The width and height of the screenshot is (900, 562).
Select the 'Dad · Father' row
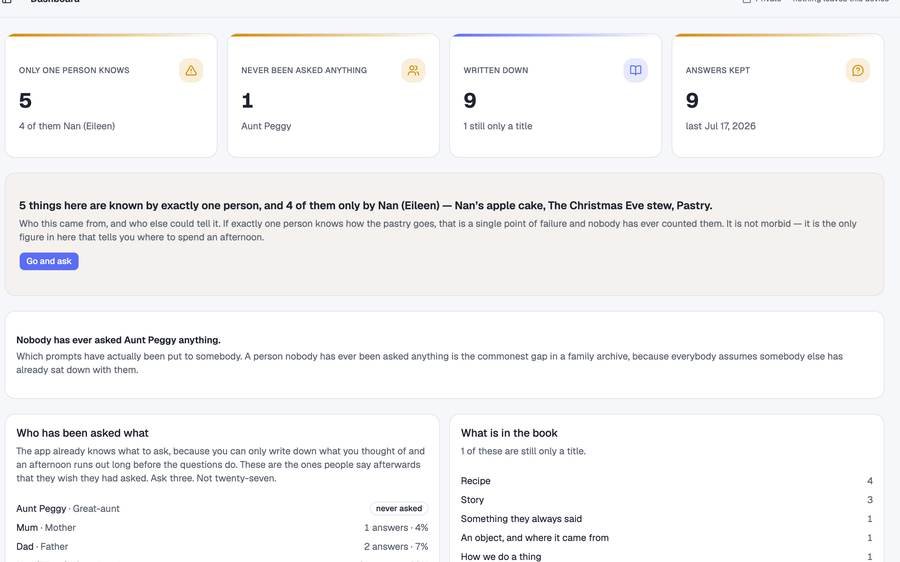[x=222, y=547]
